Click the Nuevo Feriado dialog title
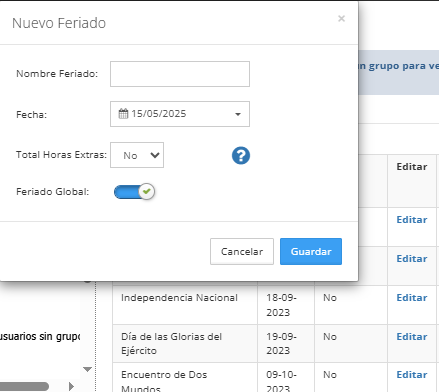 point(59,23)
